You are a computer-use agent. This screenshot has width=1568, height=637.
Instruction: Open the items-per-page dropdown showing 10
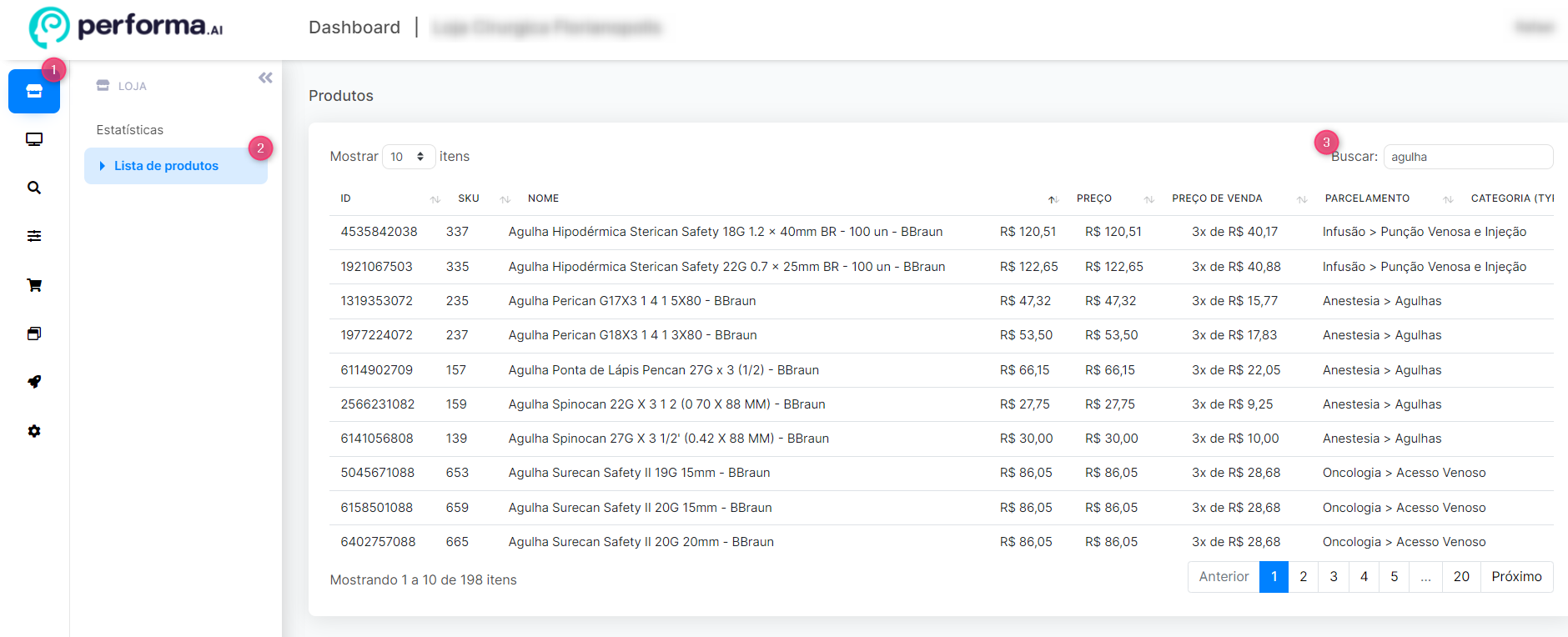pos(409,157)
